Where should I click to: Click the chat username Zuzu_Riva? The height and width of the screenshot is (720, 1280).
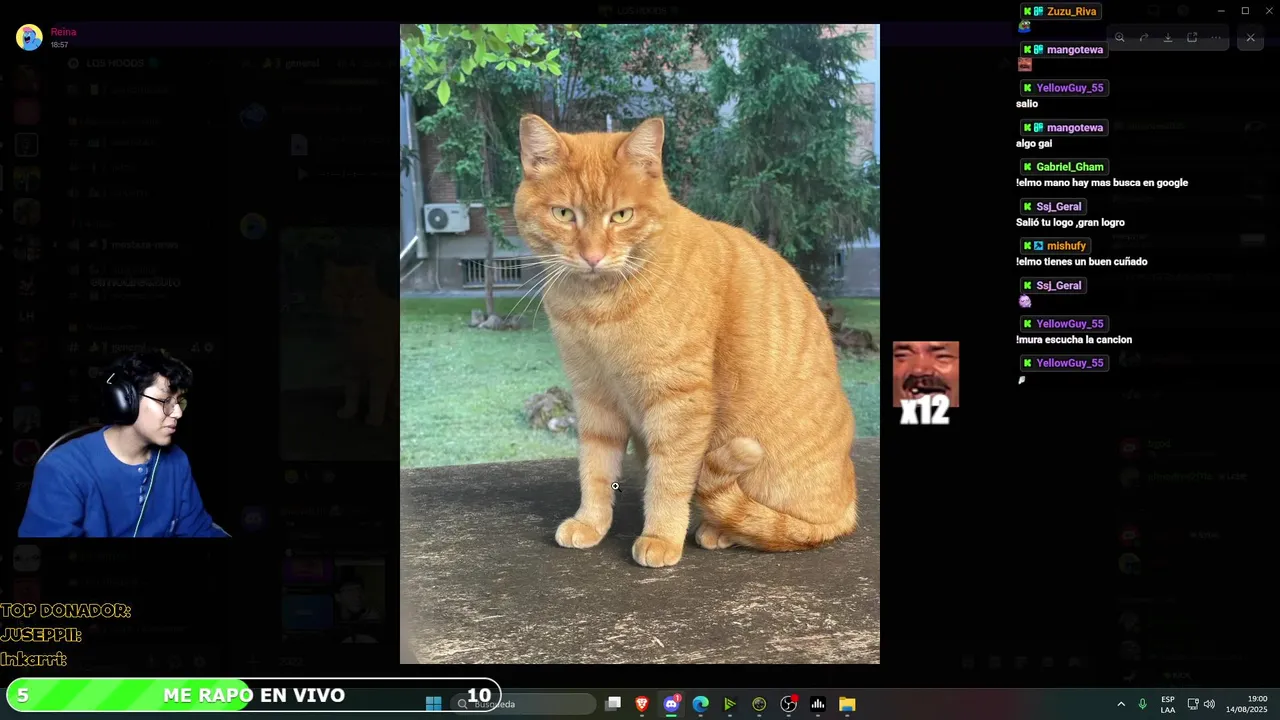(x=1072, y=11)
